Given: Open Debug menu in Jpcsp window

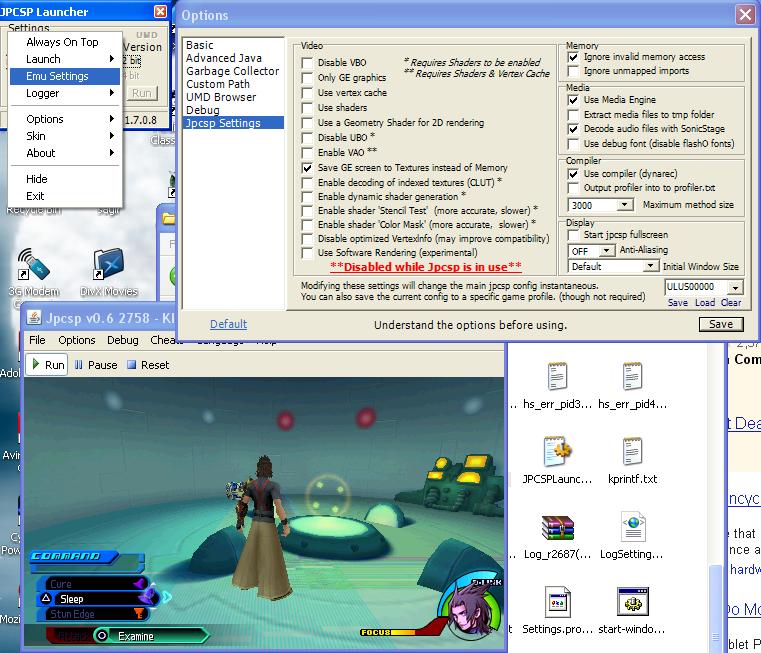Looking at the screenshot, I should [x=123, y=340].
